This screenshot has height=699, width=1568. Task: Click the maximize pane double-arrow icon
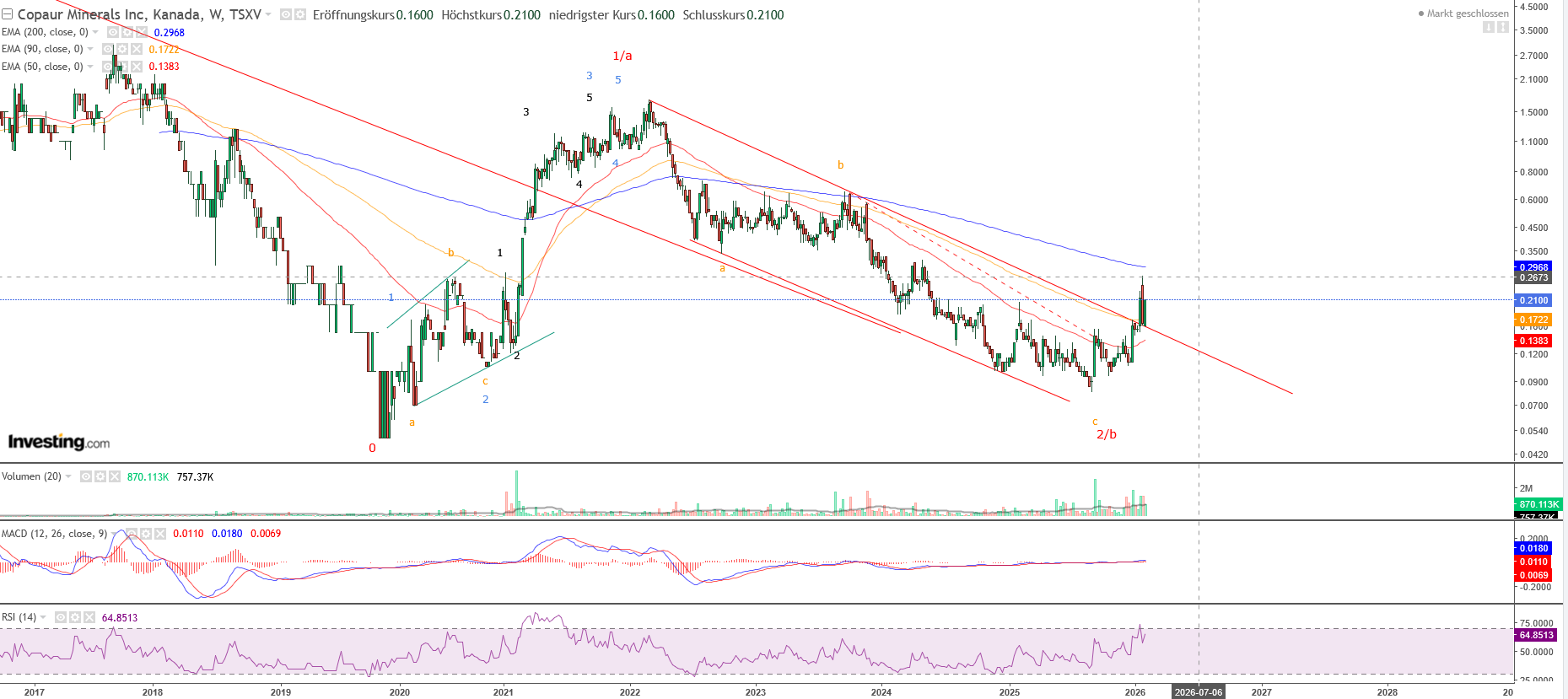click(x=1501, y=28)
